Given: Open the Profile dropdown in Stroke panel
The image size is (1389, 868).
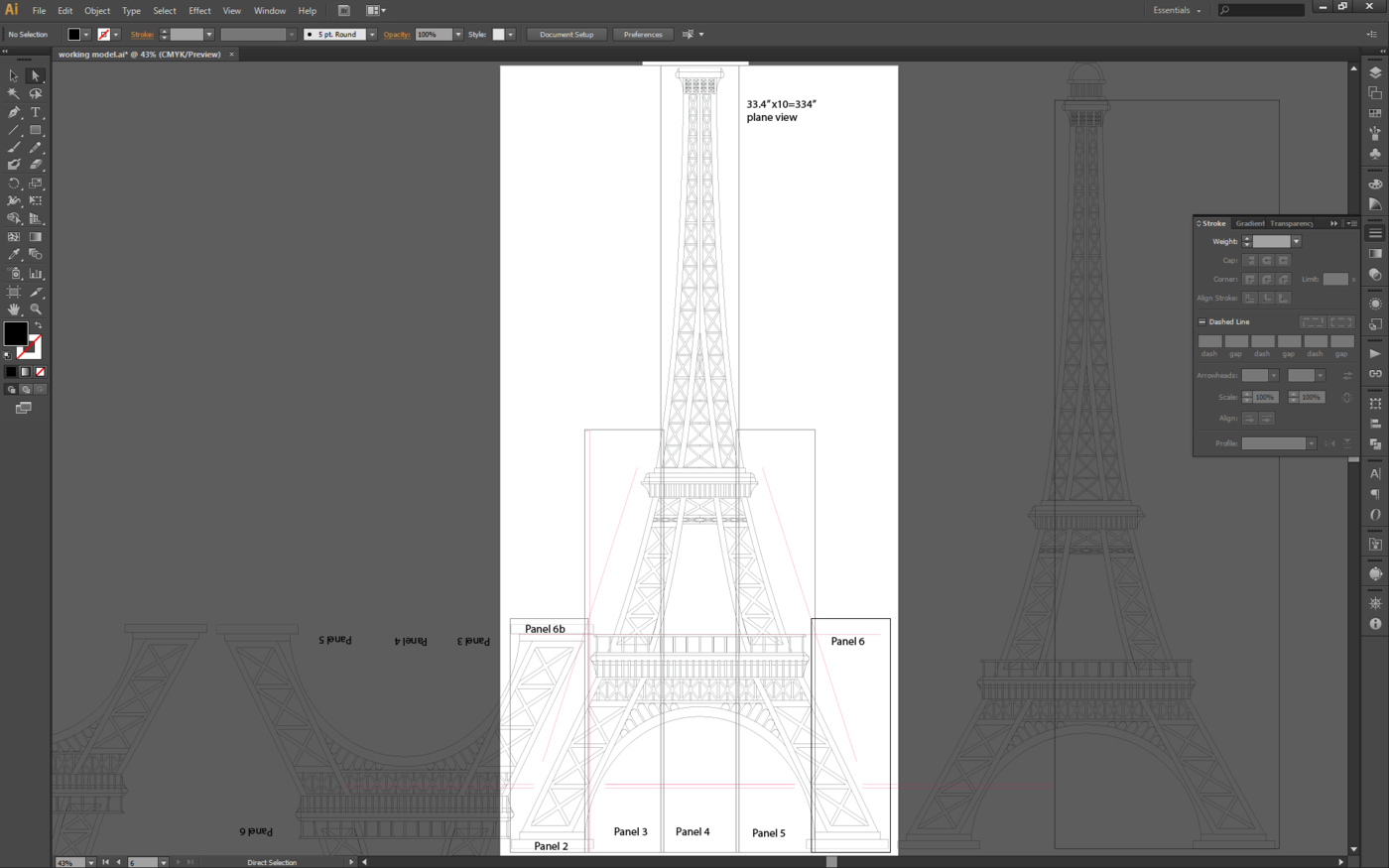Looking at the screenshot, I should 1311,443.
